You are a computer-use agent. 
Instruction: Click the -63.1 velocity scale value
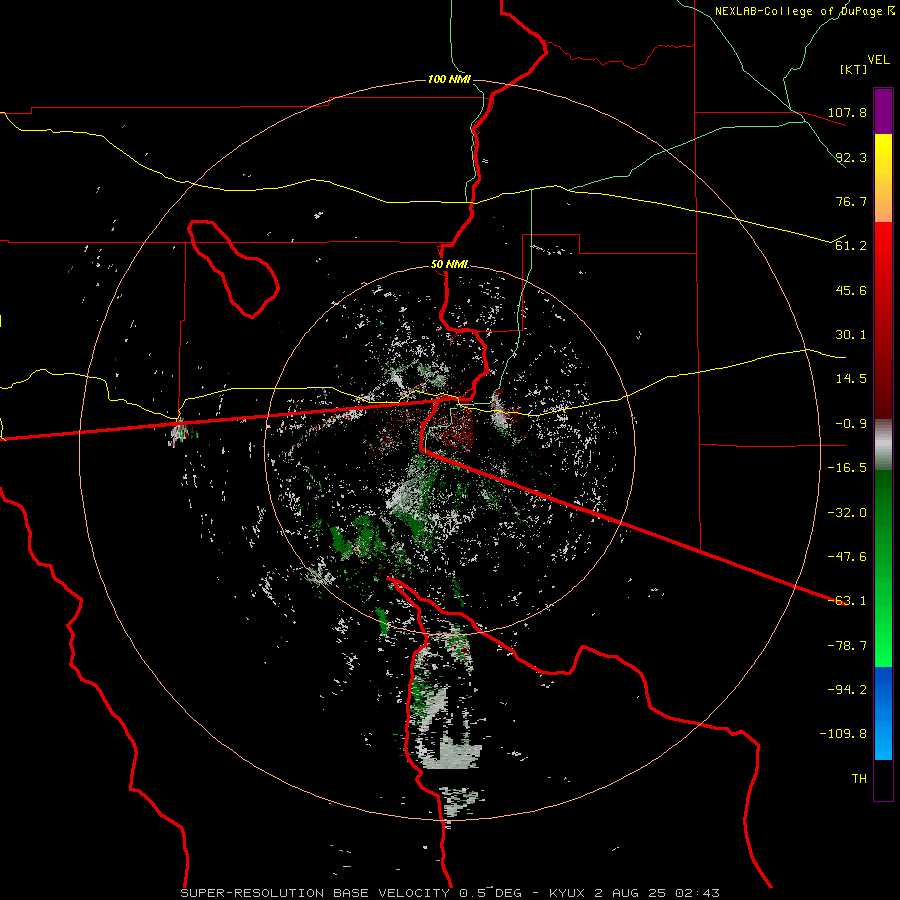coord(847,601)
